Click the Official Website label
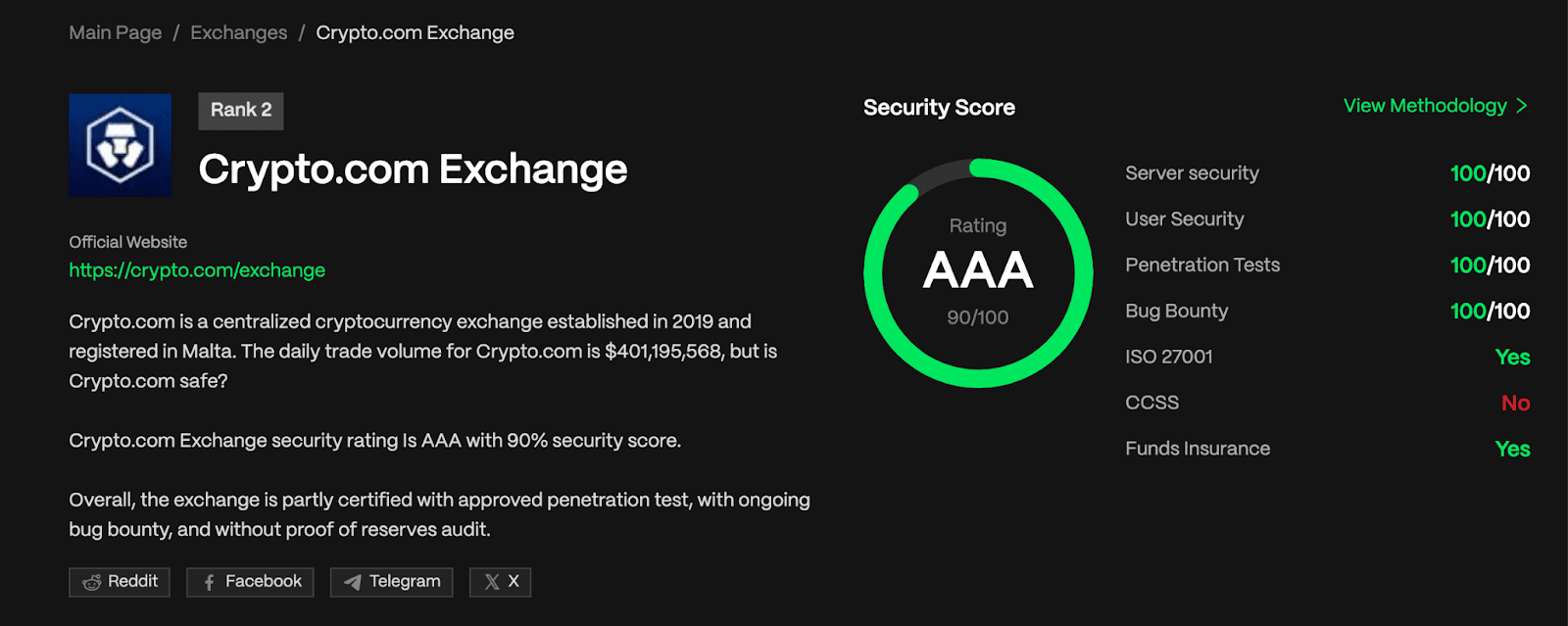Viewport: 1568px width, 626px height. click(x=127, y=242)
